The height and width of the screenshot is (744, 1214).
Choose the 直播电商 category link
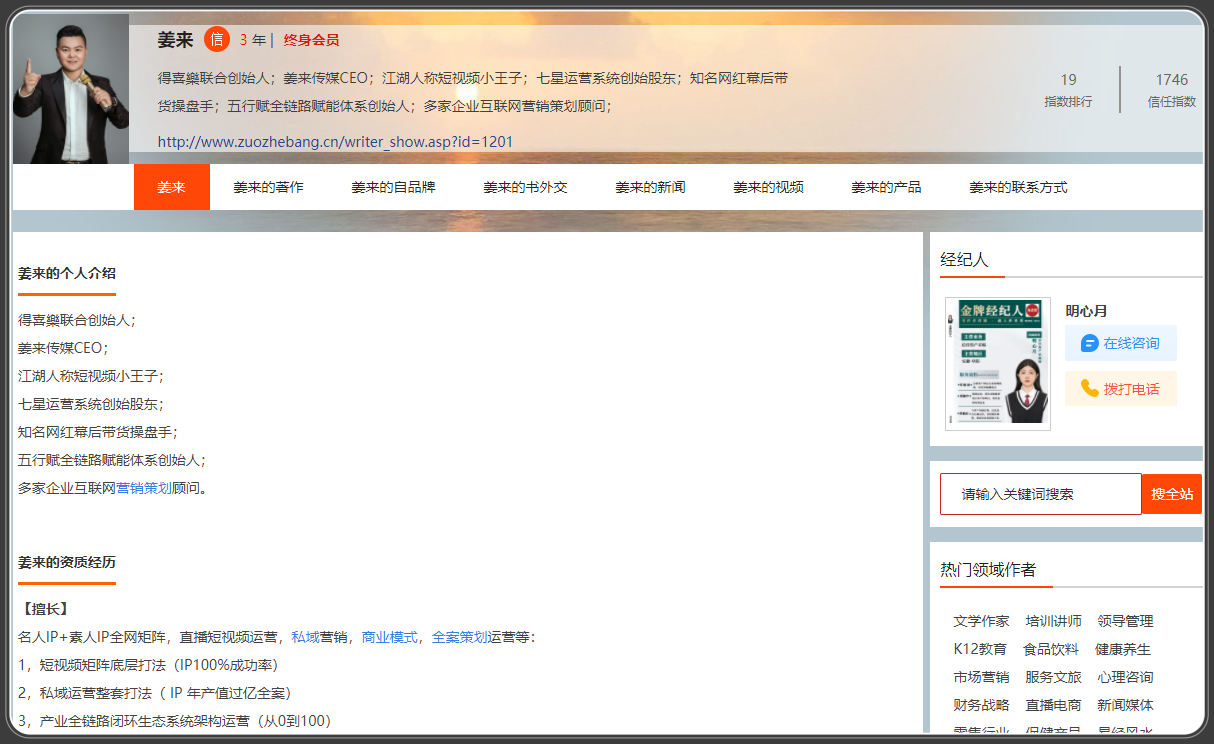tap(1053, 705)
